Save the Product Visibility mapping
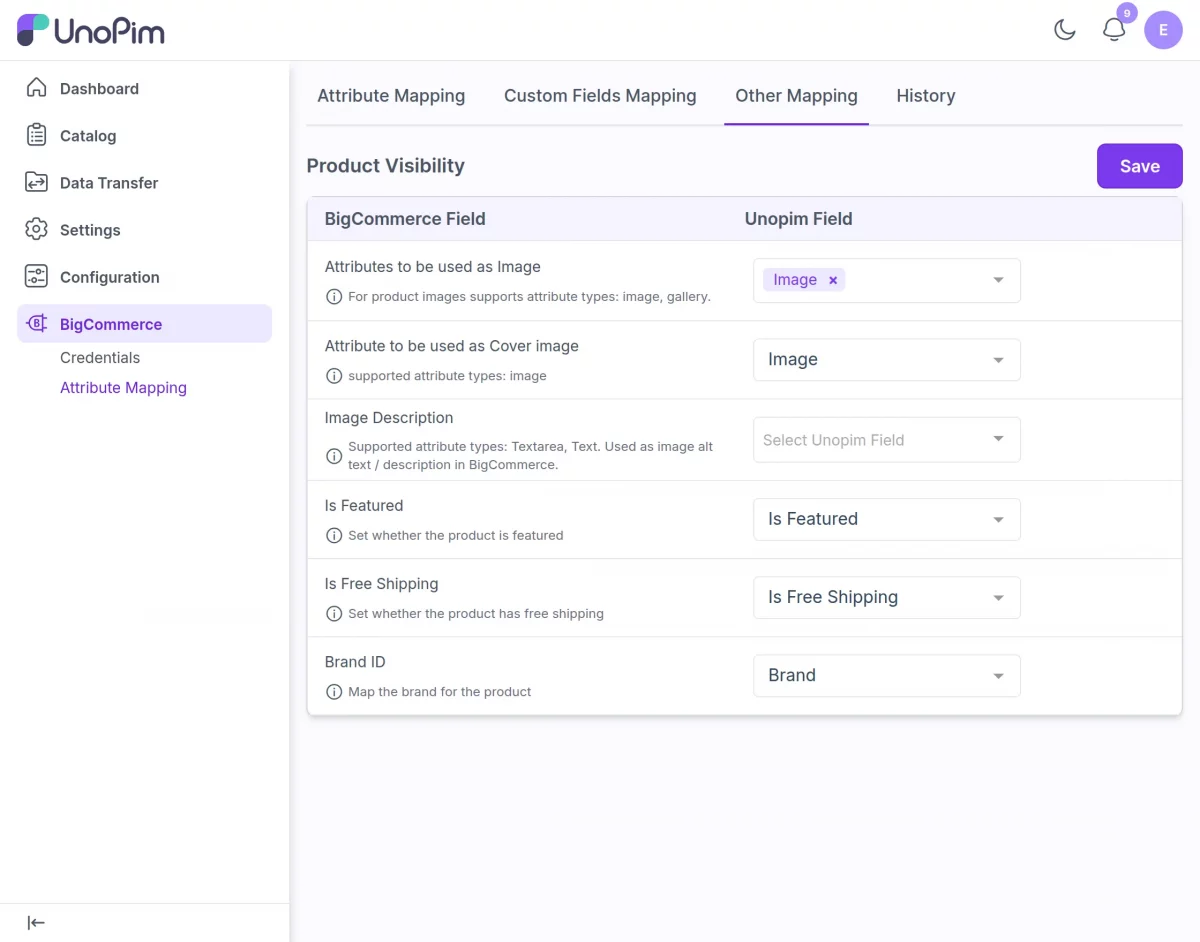The height and width of the screenshot is (942, 1200). click(1139, 165)
